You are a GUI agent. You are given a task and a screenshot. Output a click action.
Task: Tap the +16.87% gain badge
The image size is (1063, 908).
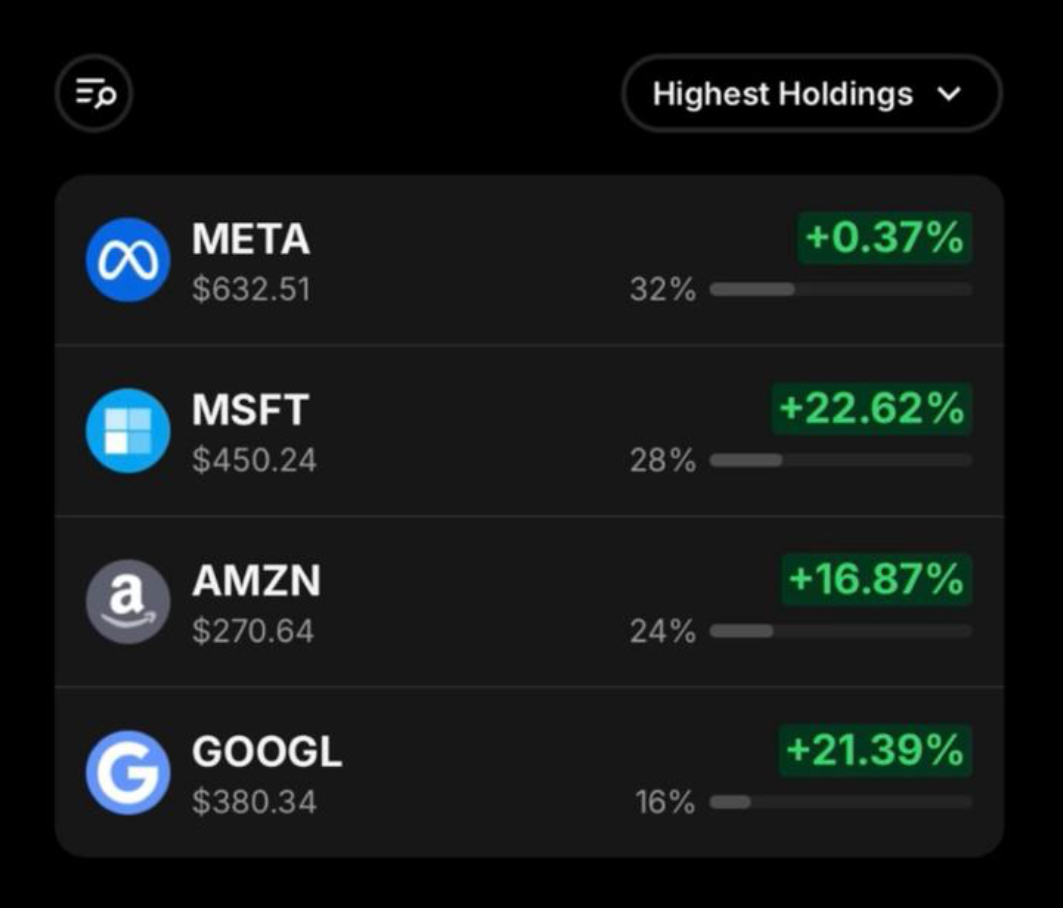coord(877,580)
